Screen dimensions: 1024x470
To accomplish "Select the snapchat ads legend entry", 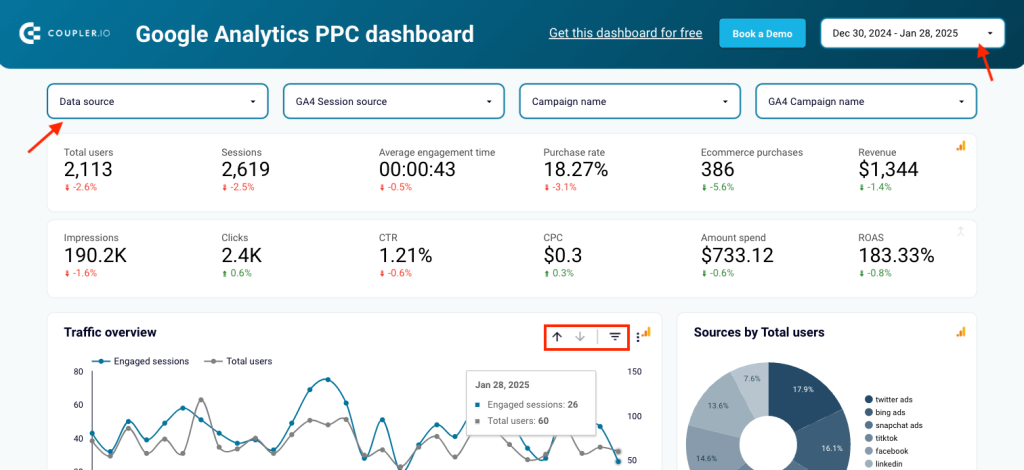I will tap(894, 425).
